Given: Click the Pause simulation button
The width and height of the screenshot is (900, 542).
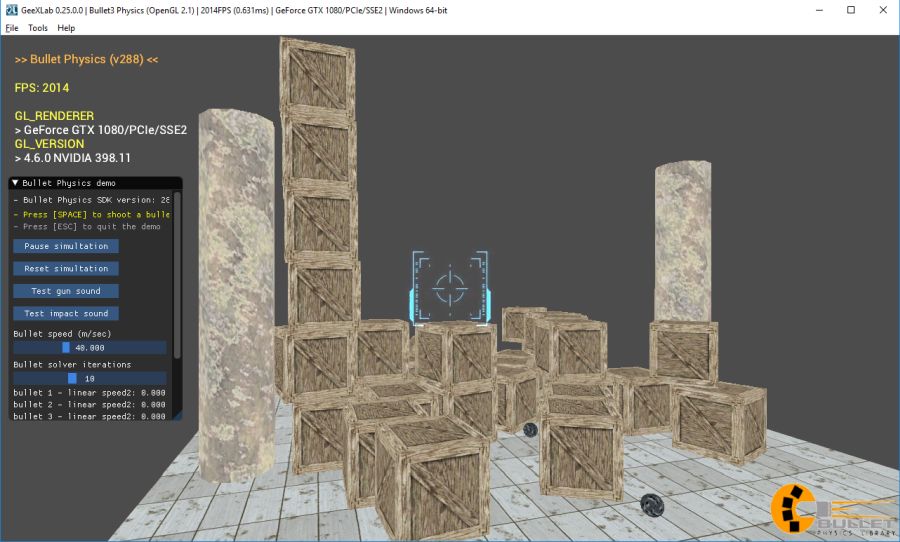Looking at the screenshot, I should click(x=66, y=246).
